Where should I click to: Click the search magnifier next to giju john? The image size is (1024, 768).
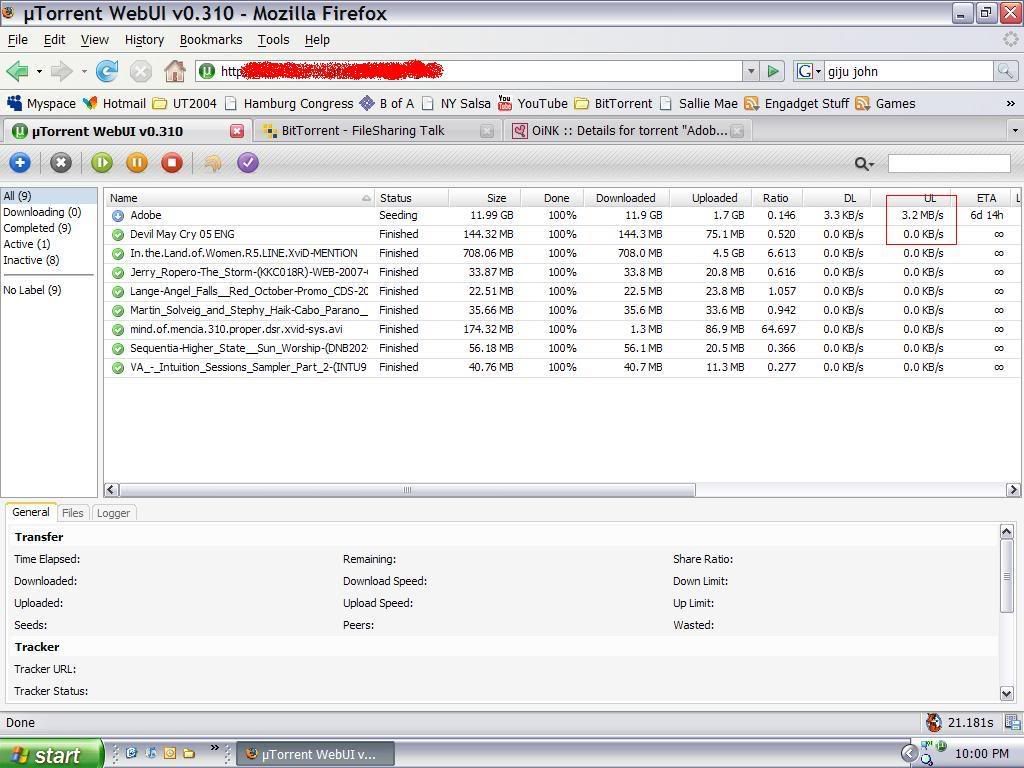pos(1005,71)
